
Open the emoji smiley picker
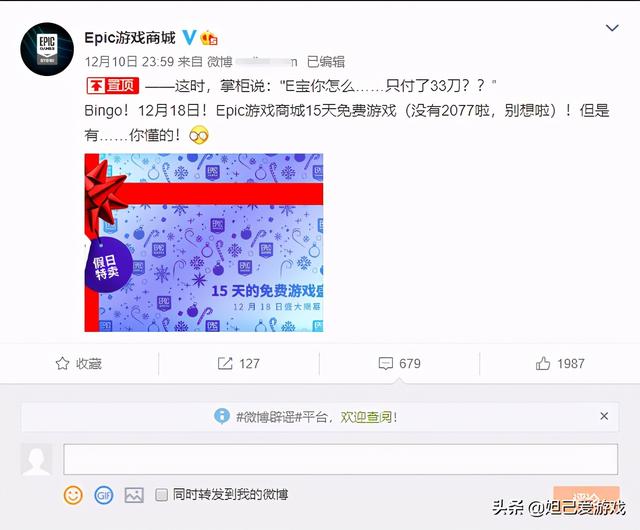73,495
